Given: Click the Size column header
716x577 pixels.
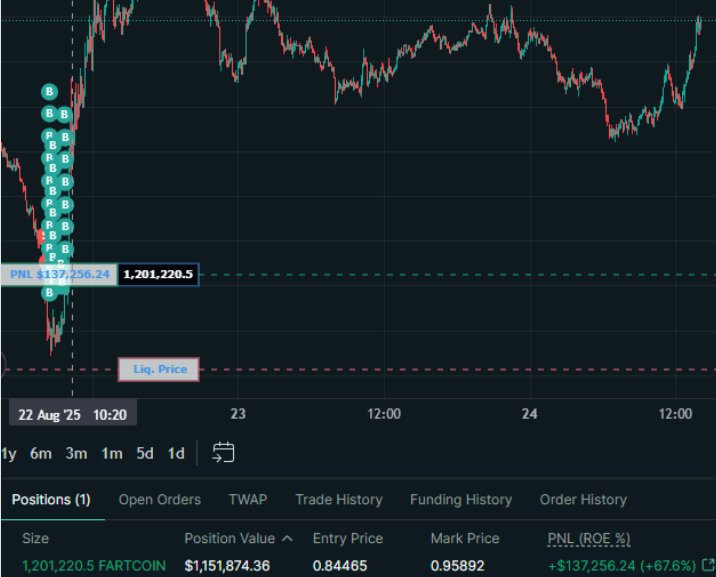Looking at the screenshot, I should pos(35,538).
